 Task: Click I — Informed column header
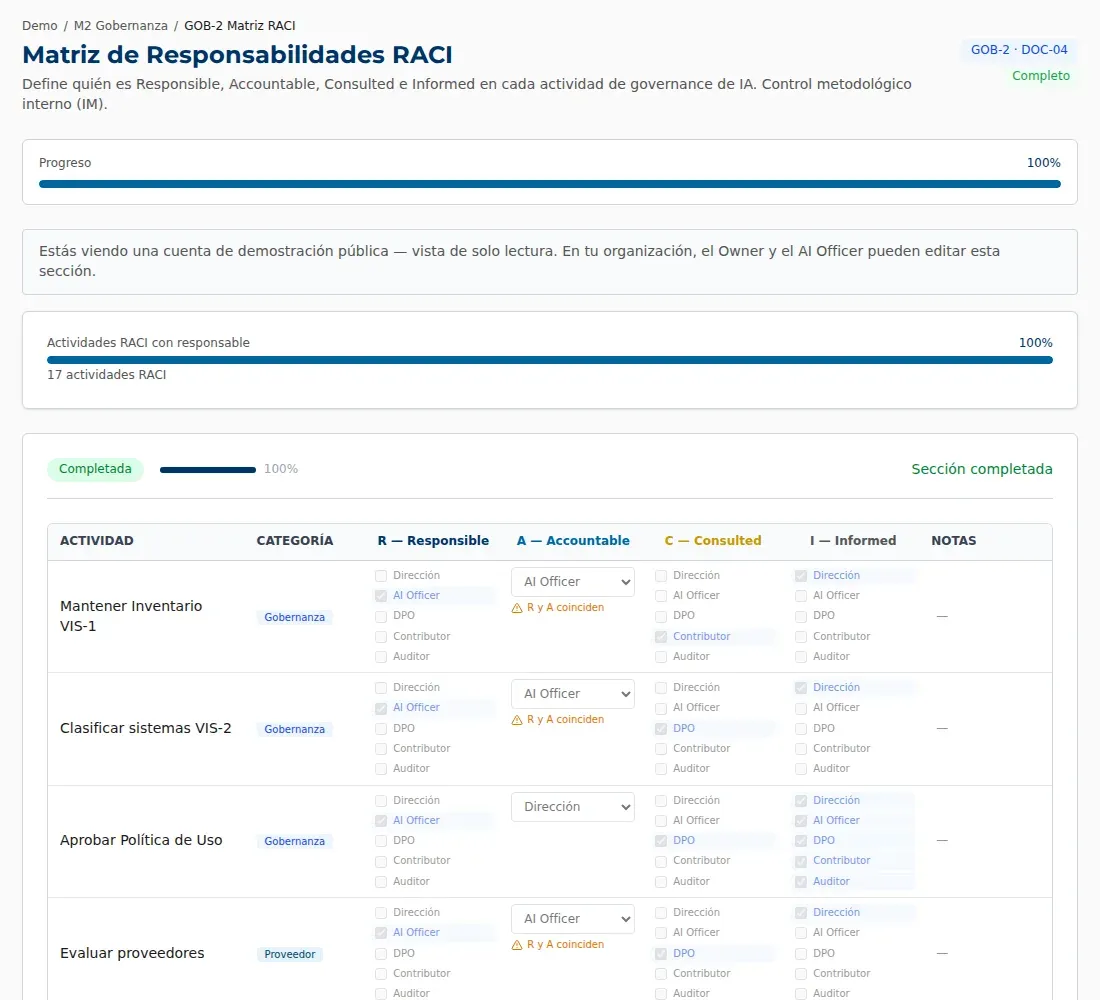(853, 541)
